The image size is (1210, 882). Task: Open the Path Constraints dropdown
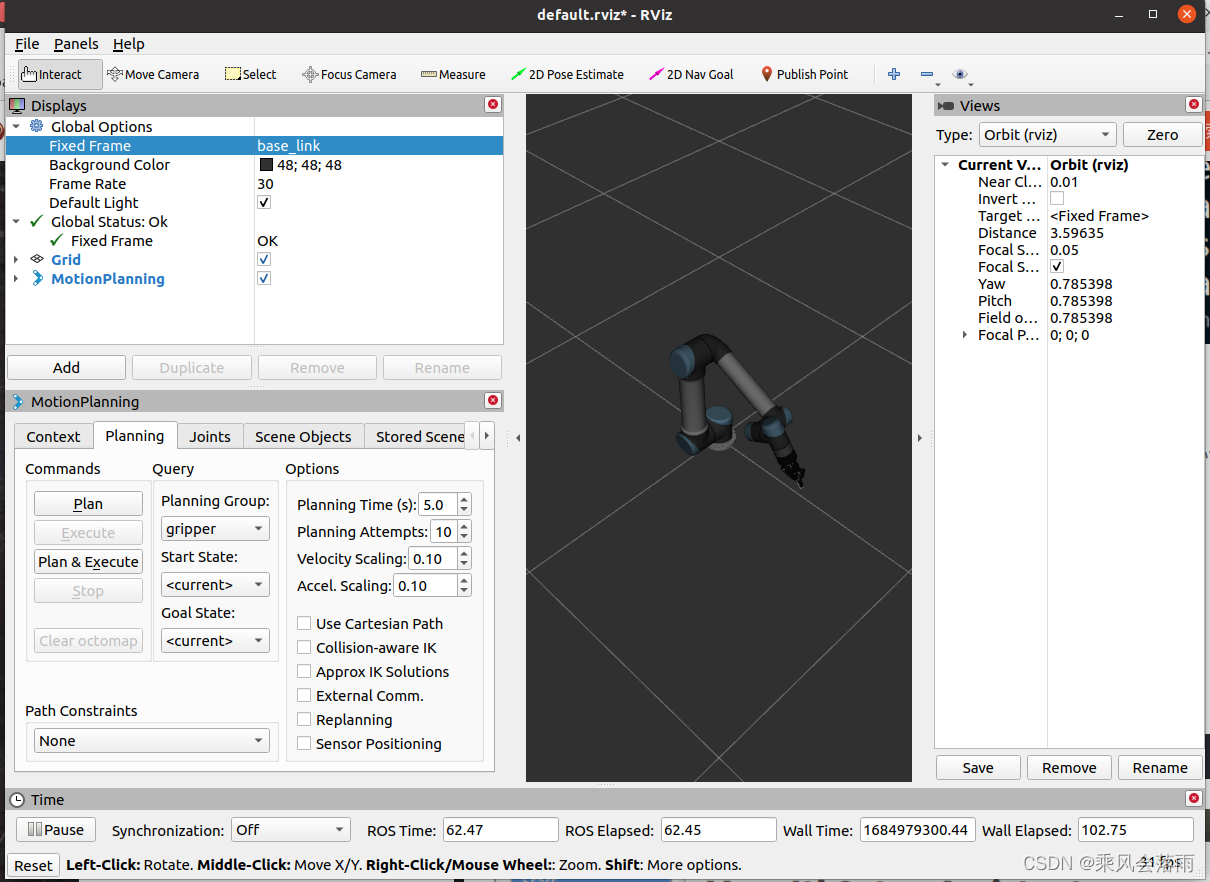coord(150,740)
